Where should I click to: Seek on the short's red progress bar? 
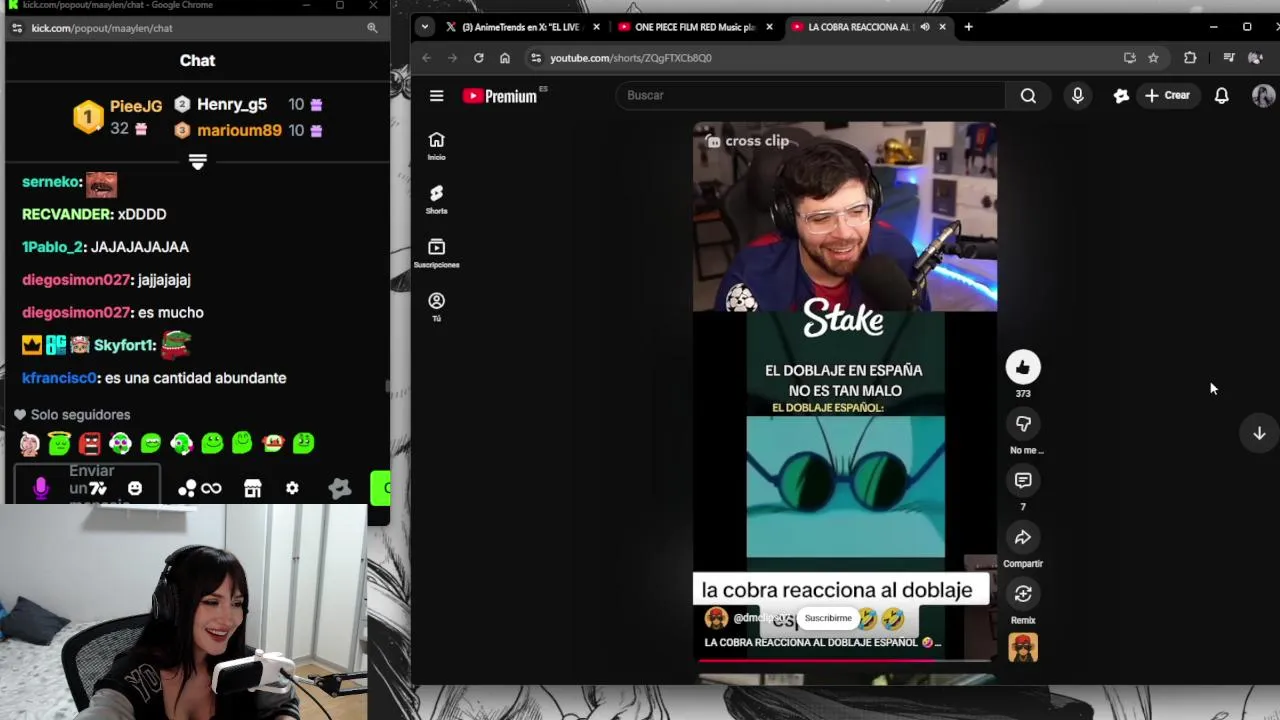[845, 660]
